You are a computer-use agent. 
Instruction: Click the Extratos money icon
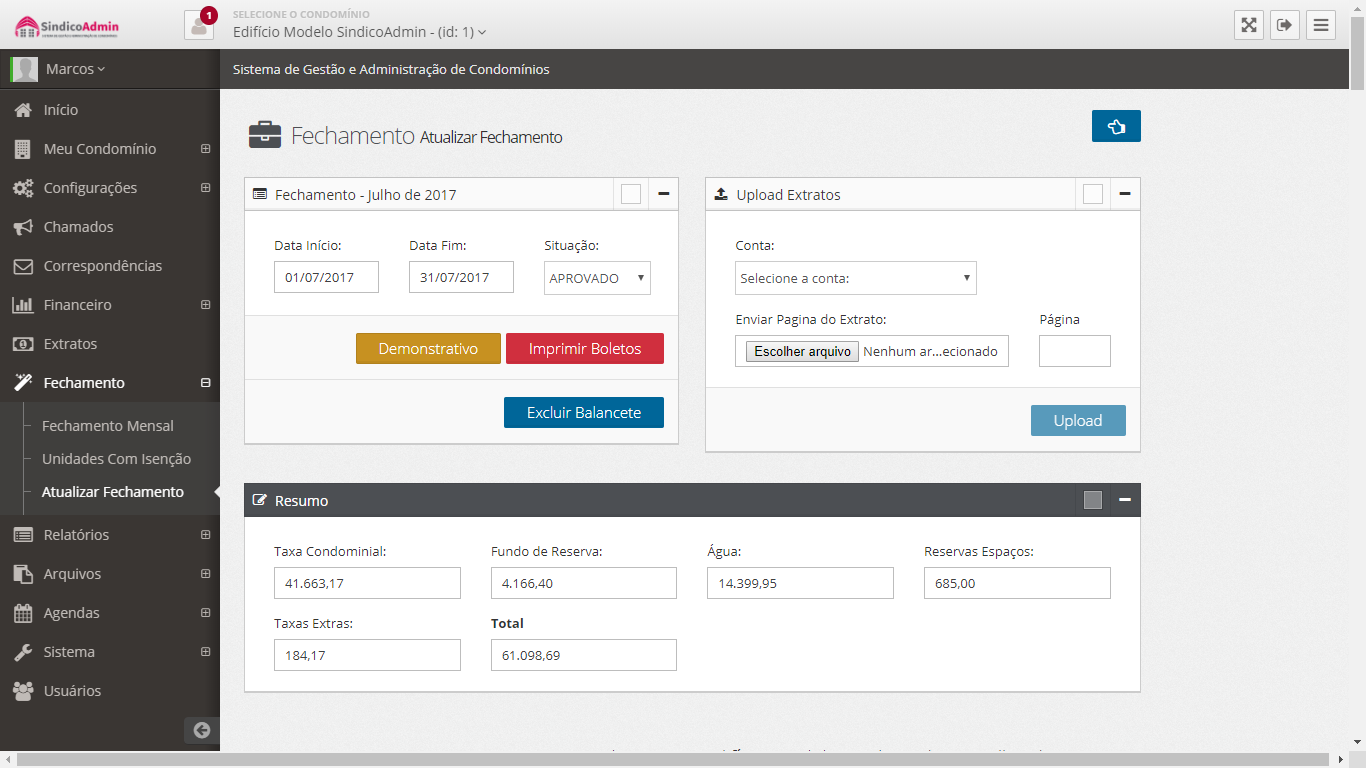coord(23,344)
